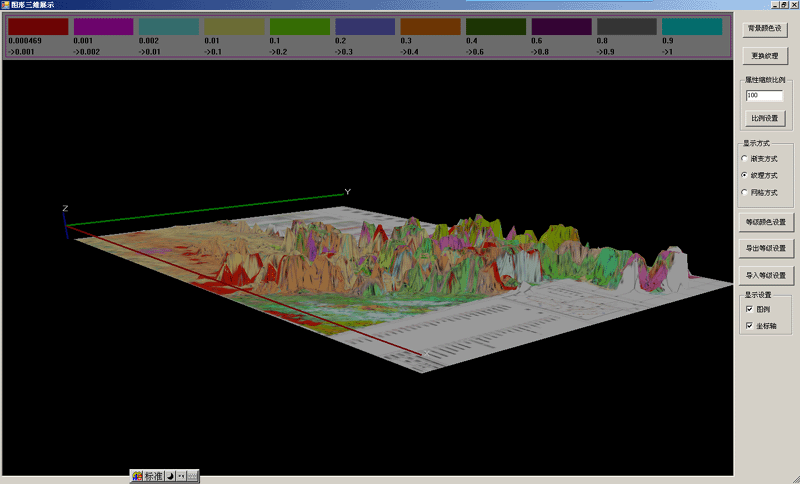Click the 比例设置 button
The width and height of the screenshot is (800, 484).
[x=765, y=118]
